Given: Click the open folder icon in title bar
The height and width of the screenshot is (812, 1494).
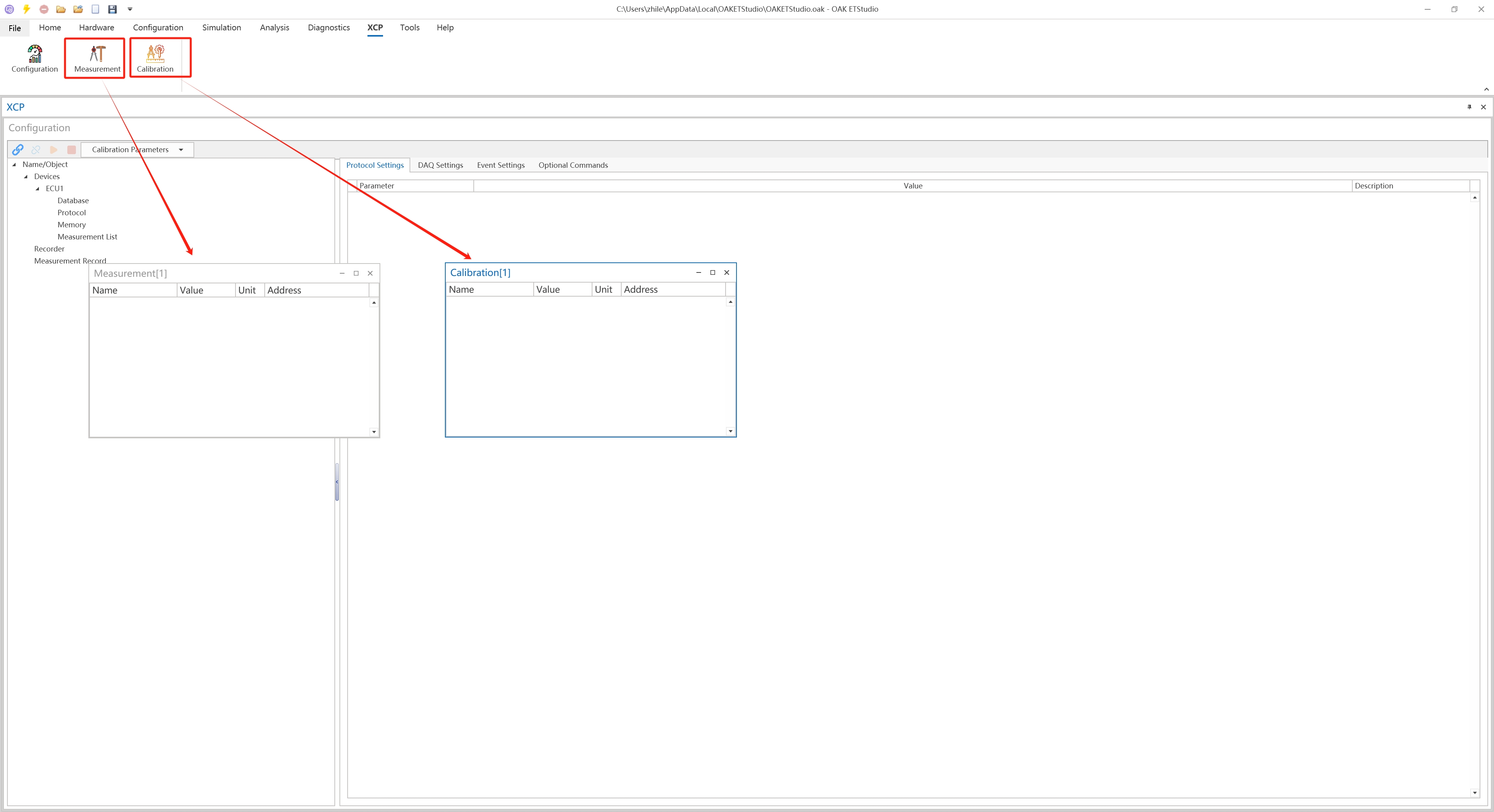Looking at the screenshot, I should tap(61, 9).
